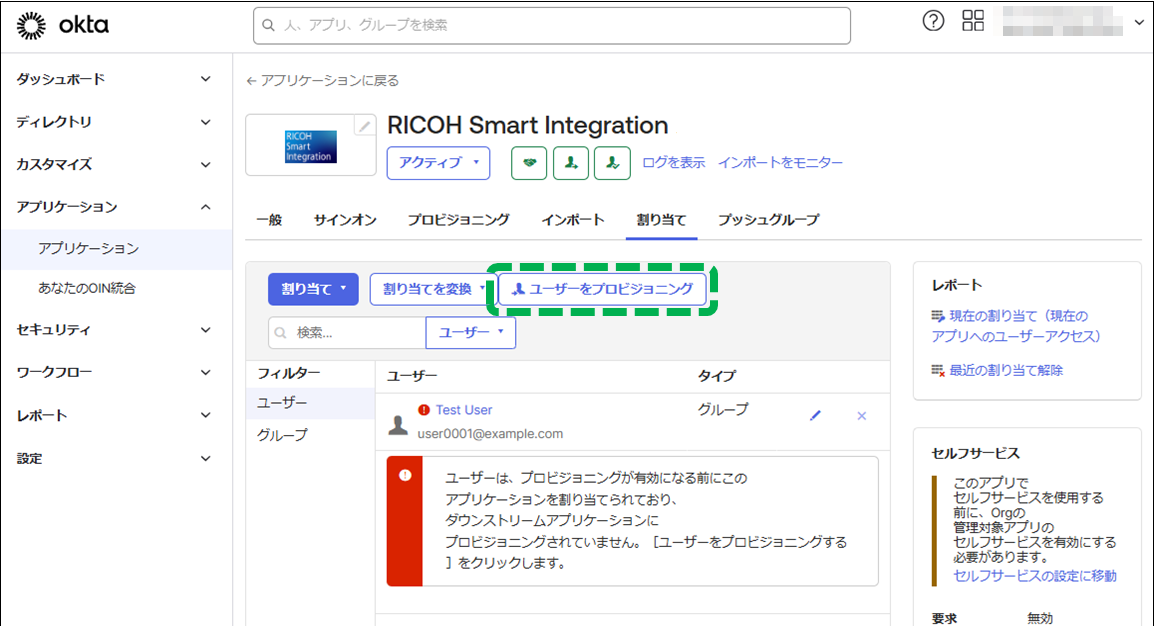This screenshot has height=626, width=1154.
Task: Open the 割り当てを変換 dropdown
Action: point(433,289)
